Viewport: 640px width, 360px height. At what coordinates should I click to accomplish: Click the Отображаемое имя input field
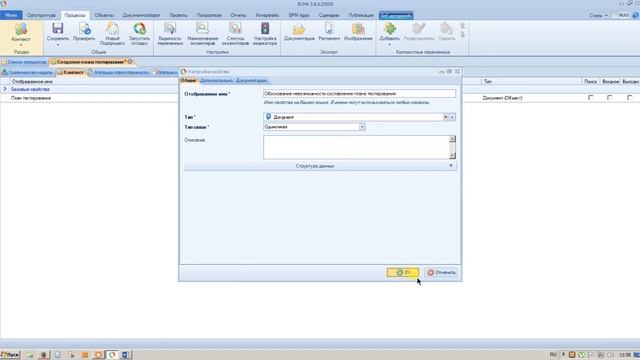(359, 93)
